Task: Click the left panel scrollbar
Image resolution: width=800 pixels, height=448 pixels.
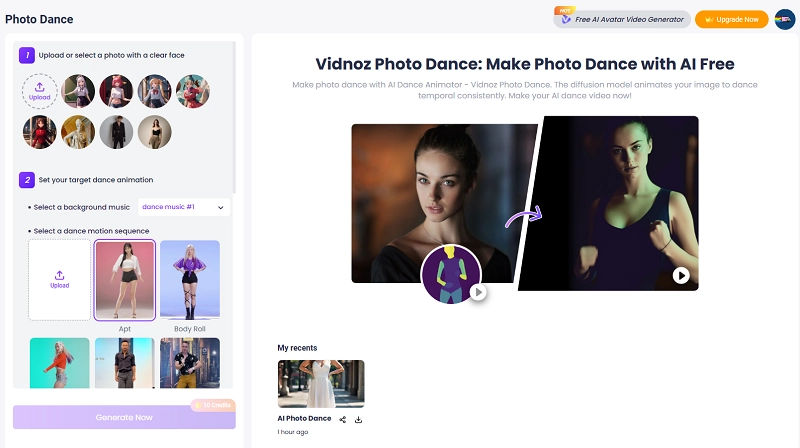Action: pos(234,117)
